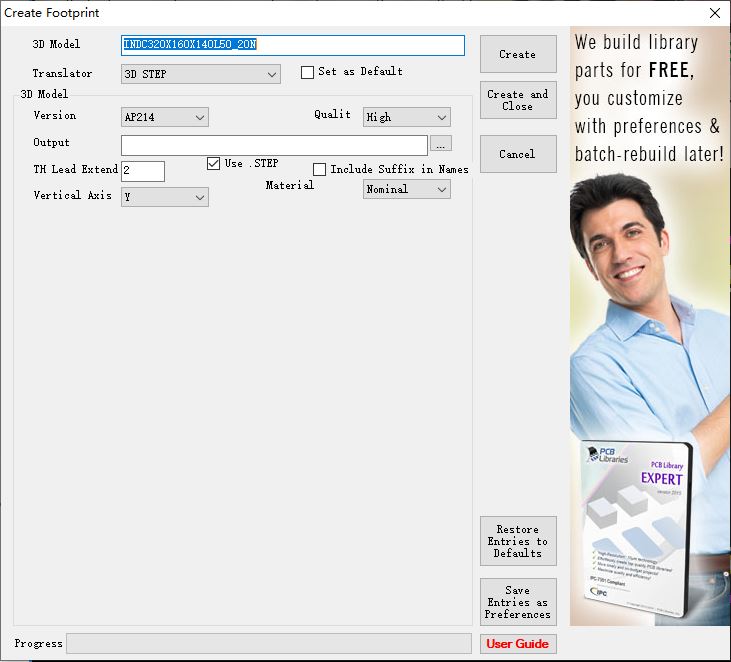Click the TH Lead Extend label

76,169
